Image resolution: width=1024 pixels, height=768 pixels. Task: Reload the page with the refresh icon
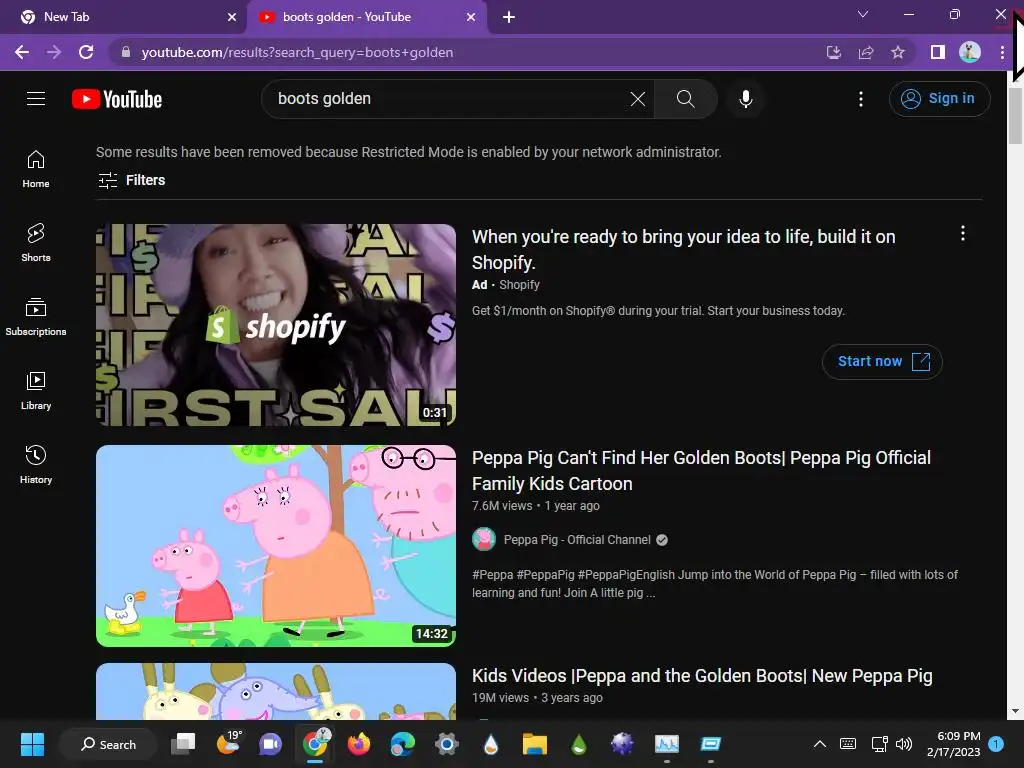(x=86, y=52)
